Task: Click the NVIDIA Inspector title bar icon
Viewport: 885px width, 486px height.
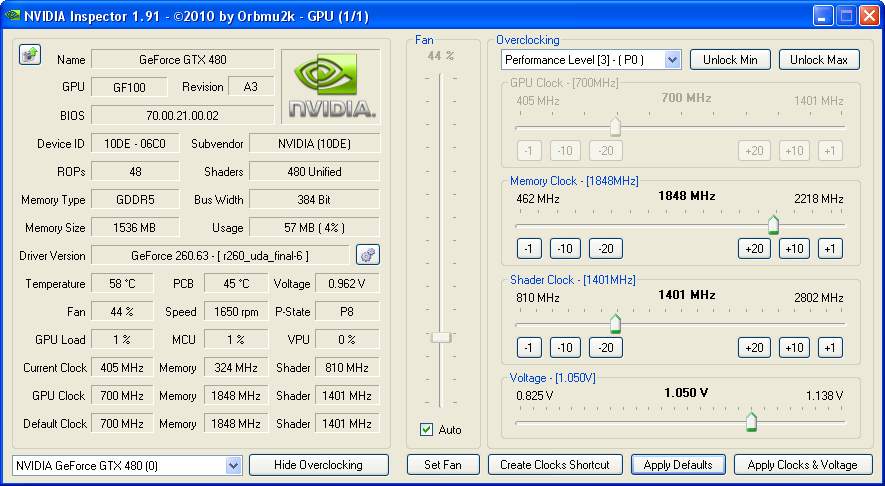Action: 12,15
